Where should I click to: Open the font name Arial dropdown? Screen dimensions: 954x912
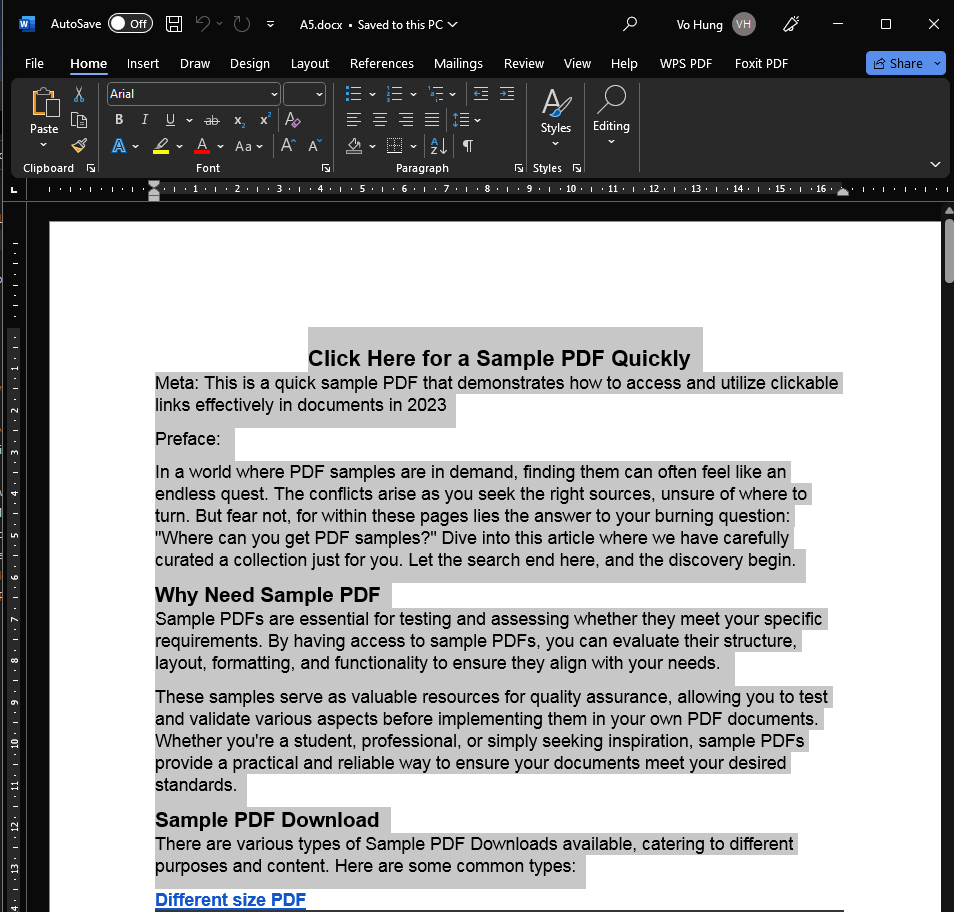274,94
